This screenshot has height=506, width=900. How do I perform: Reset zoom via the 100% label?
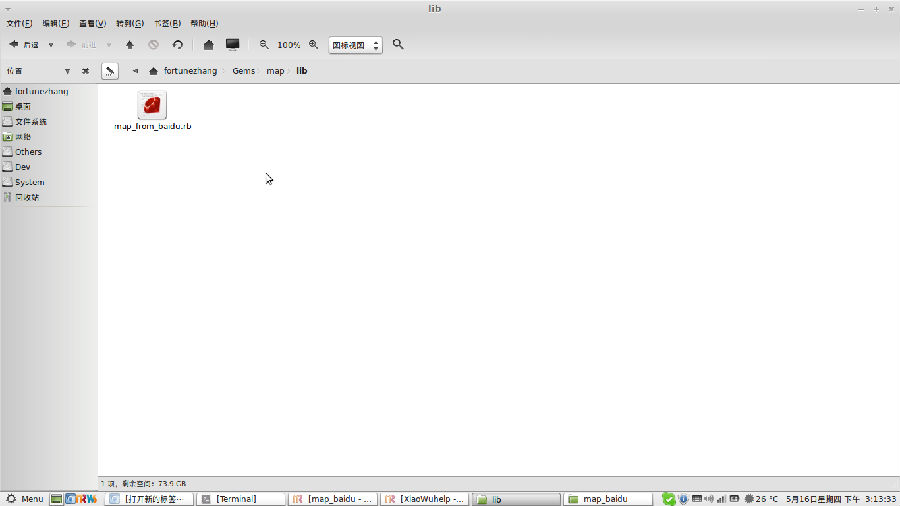pyautogui.click(x=289, y=45)
